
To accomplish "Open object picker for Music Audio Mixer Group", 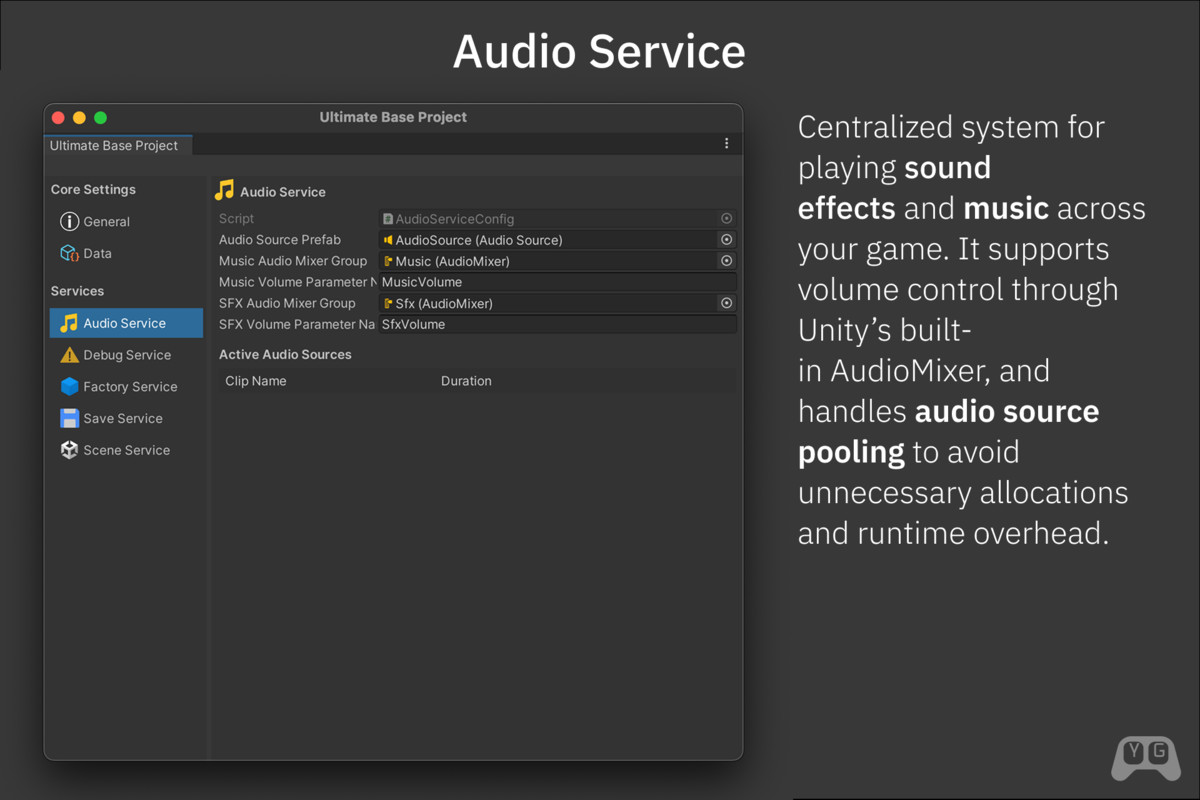I will pyautogui.click(x=727, y=261).
